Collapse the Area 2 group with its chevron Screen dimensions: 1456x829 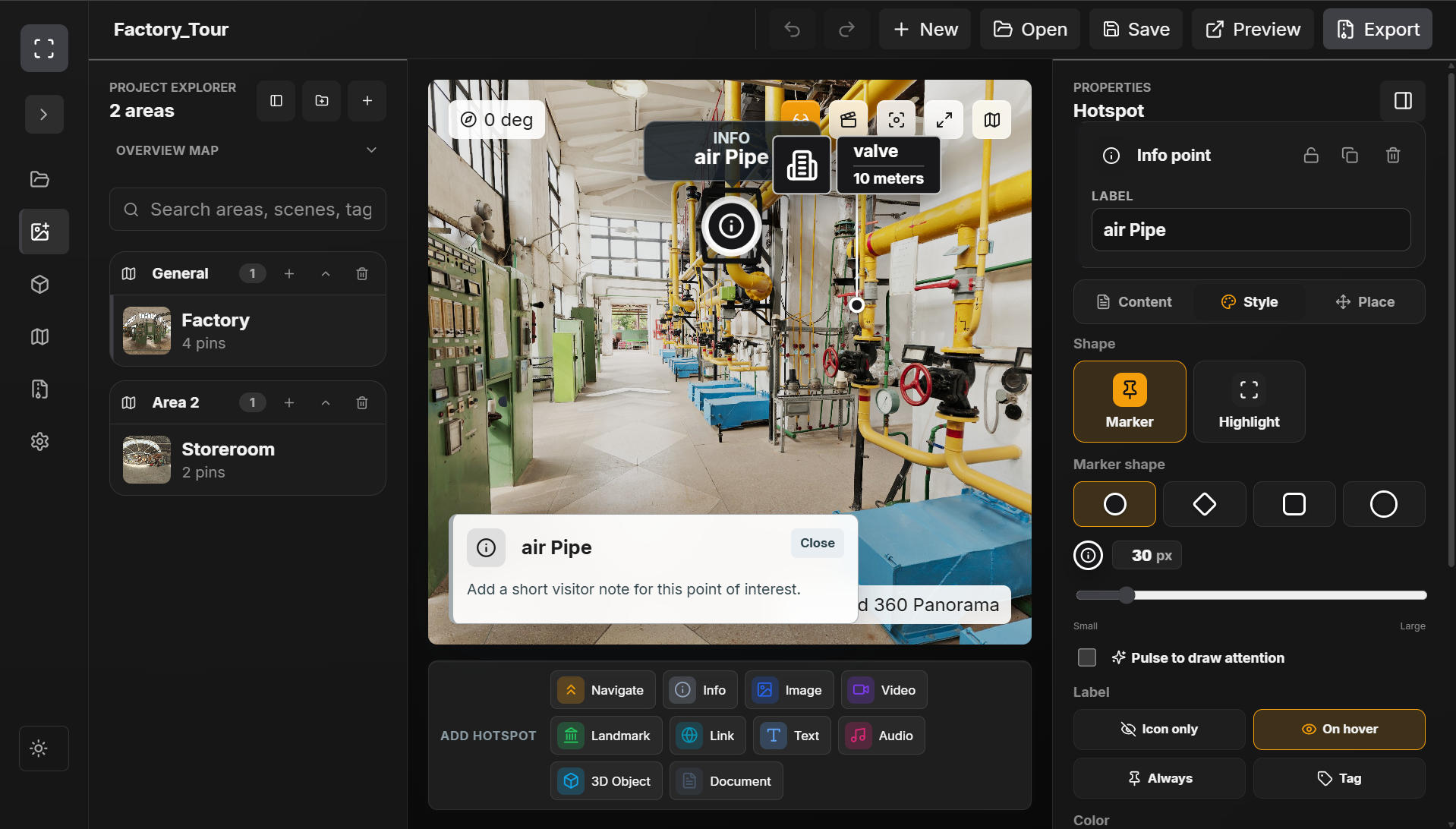point(326,403)
